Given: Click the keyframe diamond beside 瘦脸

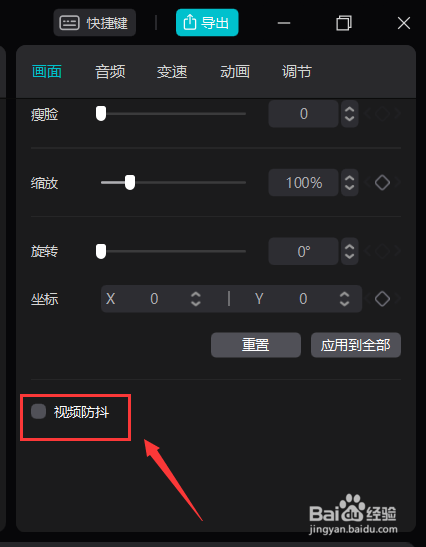Looking at the screenshot, I should point(382,114).
